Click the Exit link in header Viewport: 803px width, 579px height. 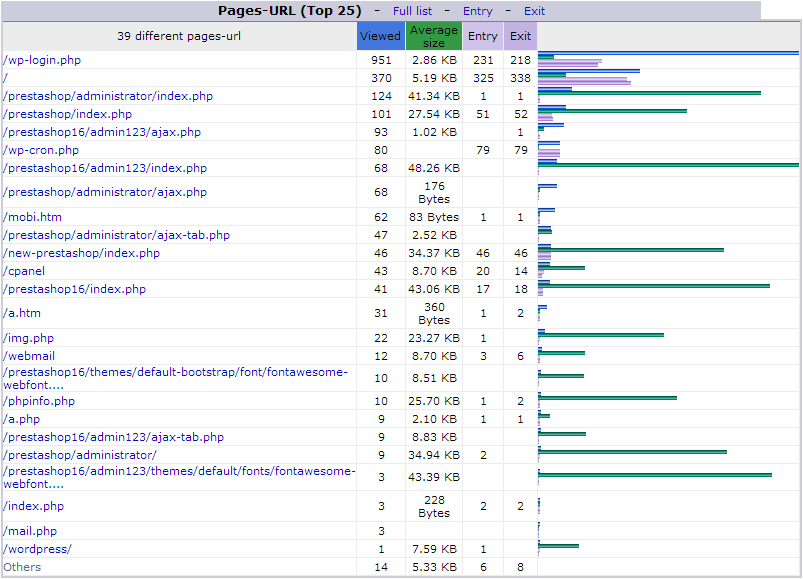click(534, 11)
